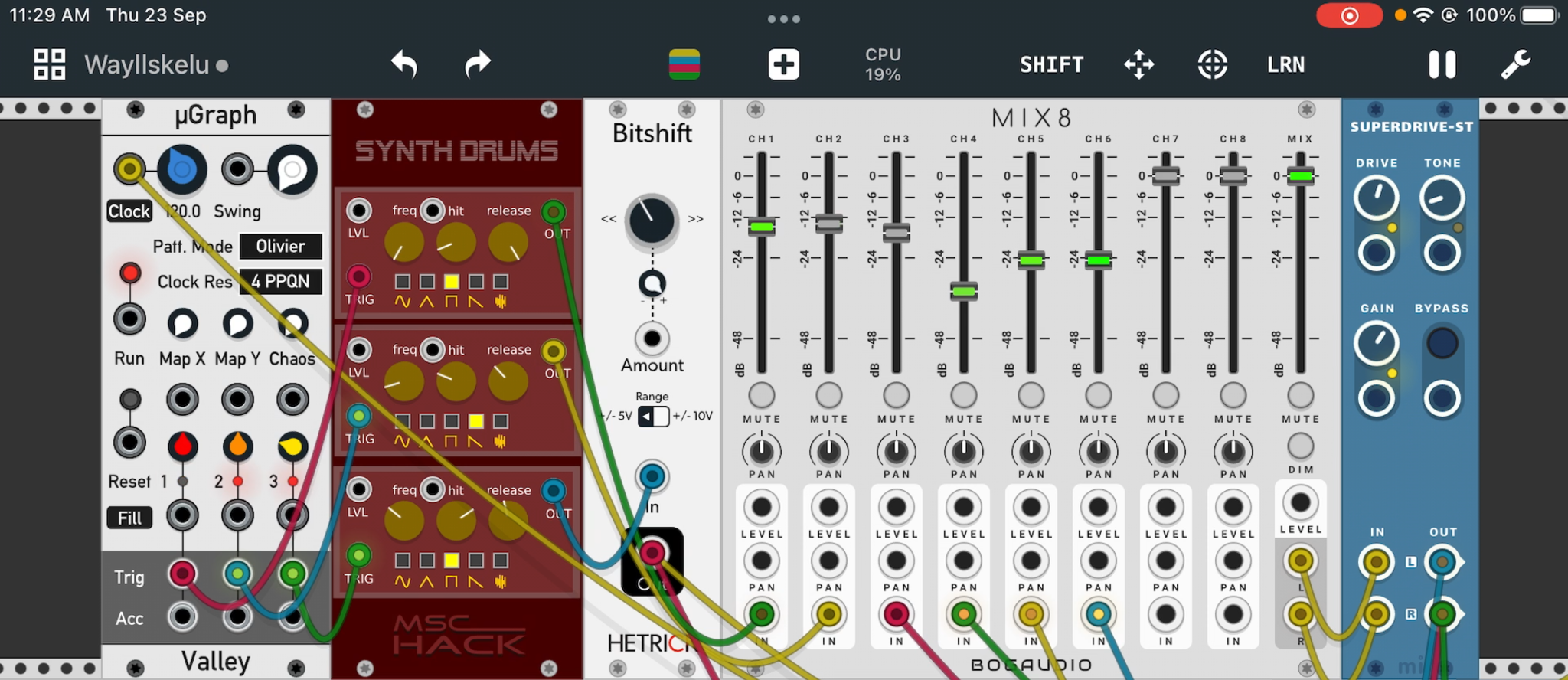Open the module grid browser icon
This screenshot has width=1568, height=680.
(49, 64)
